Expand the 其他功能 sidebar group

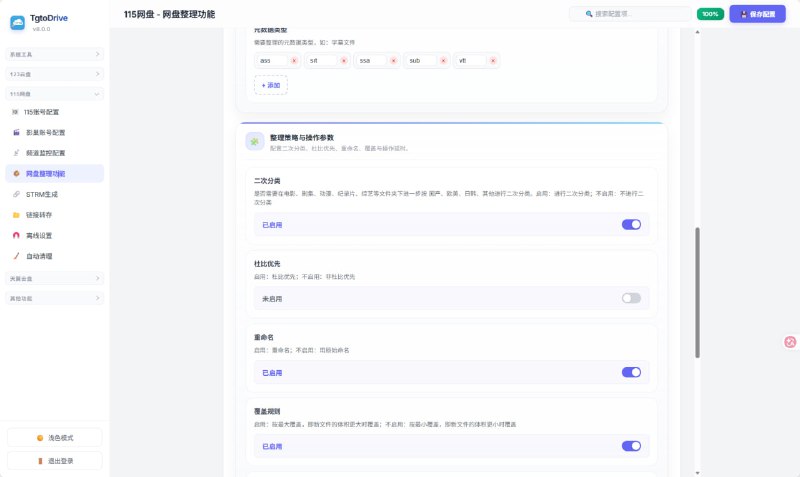[x=55, y=298]
